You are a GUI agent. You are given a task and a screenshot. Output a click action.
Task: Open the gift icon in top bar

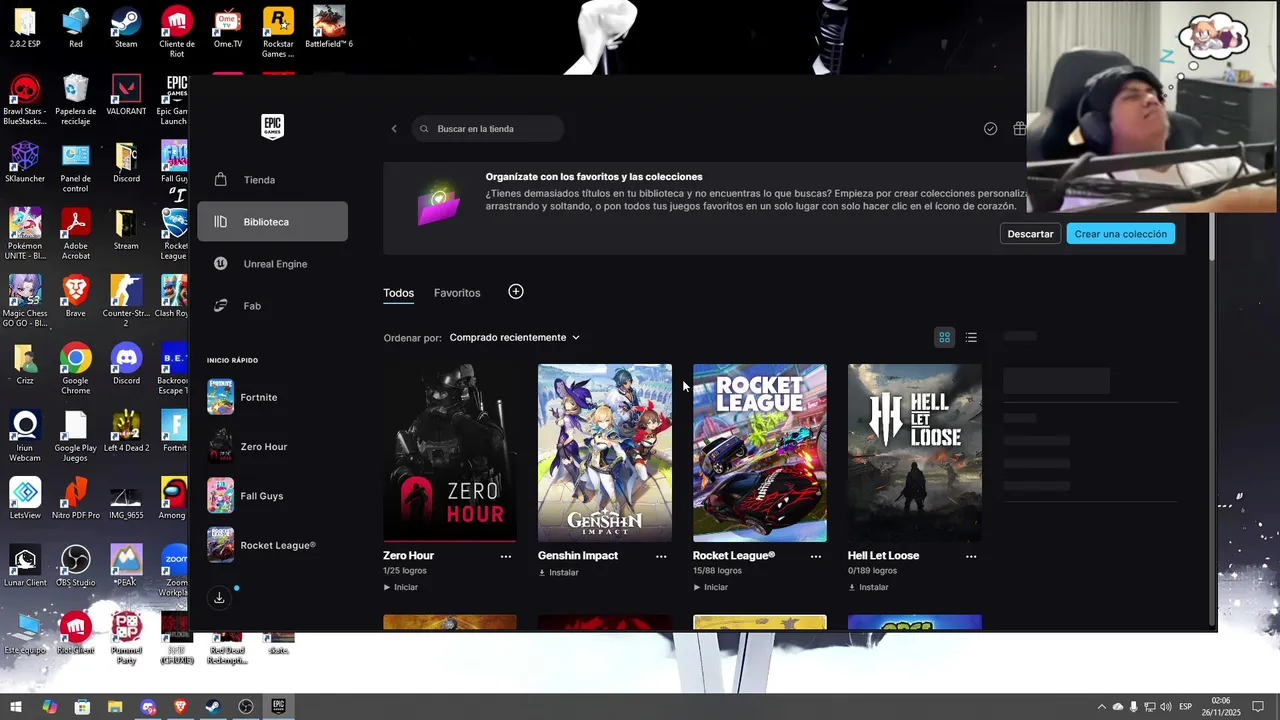coord(1019,129)
